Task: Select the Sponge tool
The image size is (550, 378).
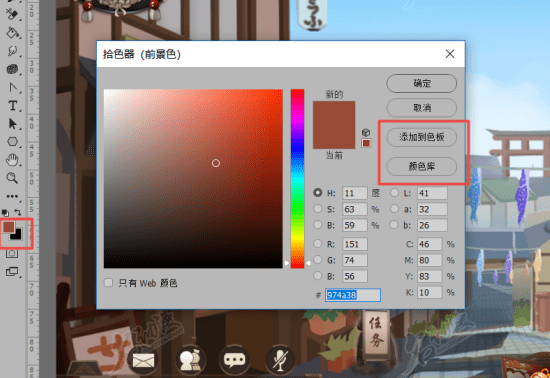Action: [x=12, y=69]
